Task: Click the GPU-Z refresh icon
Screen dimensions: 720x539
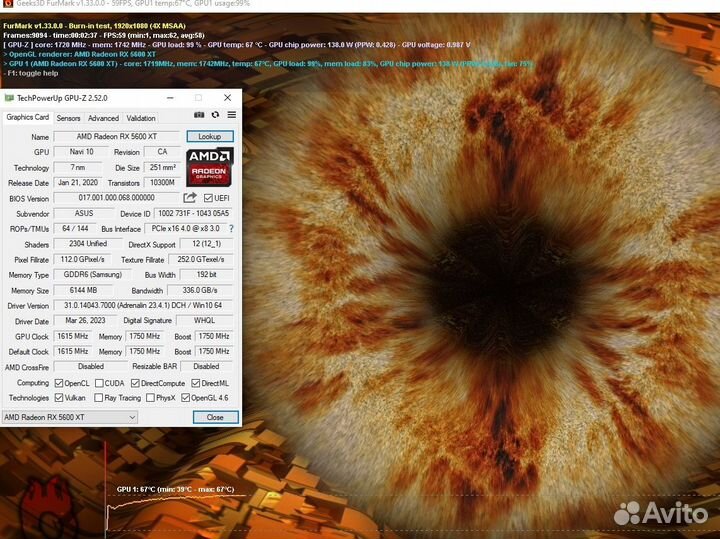Action: [x=215, y=117]
